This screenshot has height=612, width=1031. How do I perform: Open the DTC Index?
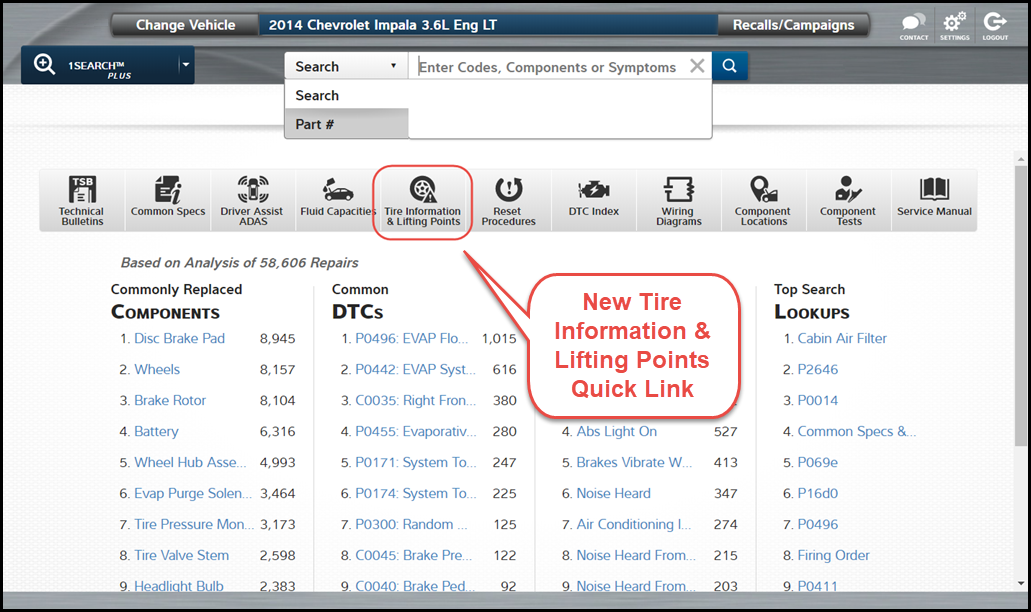593,200
